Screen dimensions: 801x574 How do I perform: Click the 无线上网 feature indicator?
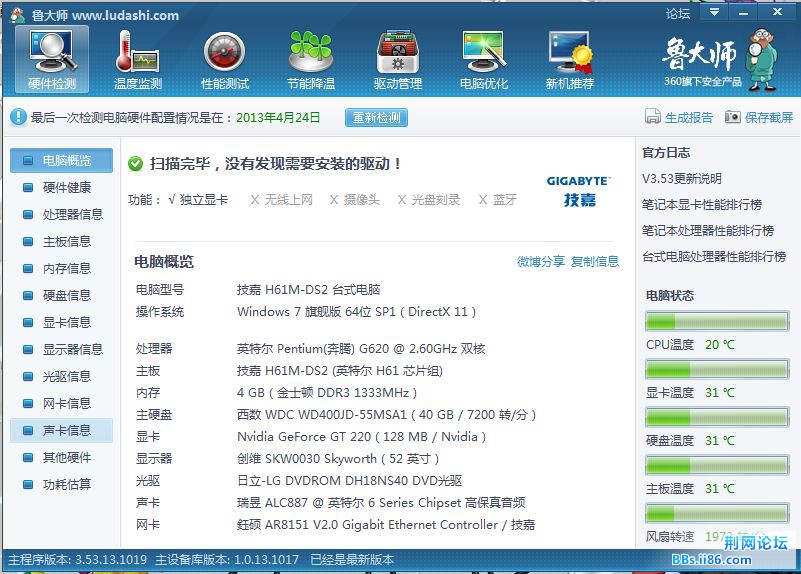(x=281, y=200)
